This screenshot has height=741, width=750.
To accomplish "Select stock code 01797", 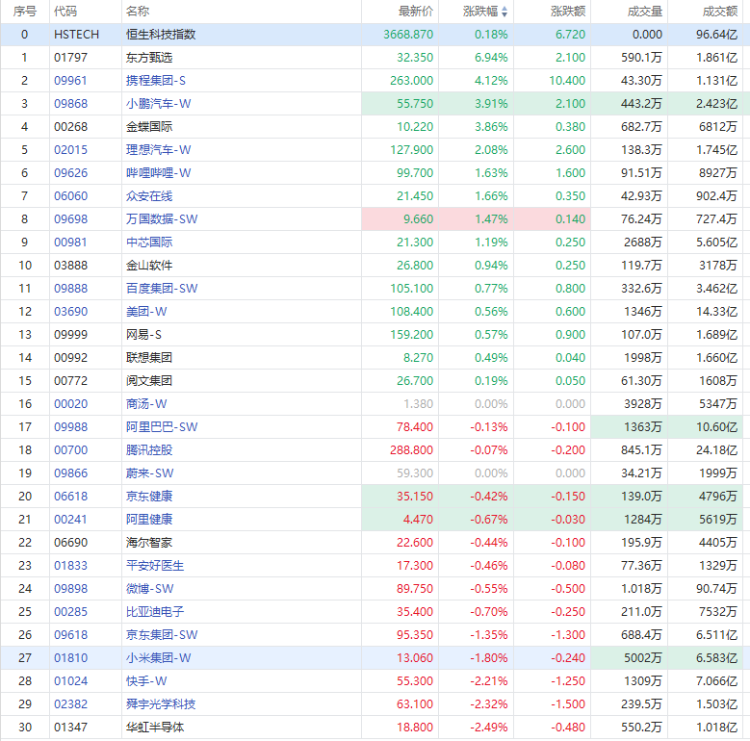I will [x=71, y=57].
